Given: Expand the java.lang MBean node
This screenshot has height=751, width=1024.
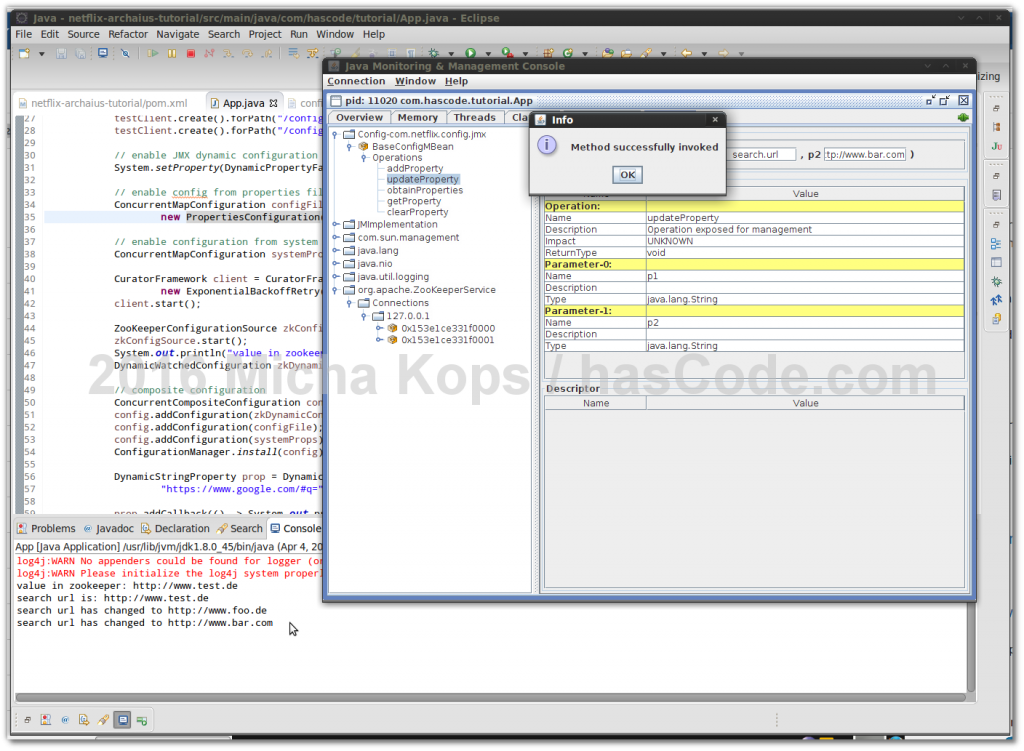Looking at the screenshot, I should pyautogui.click(x=335, y=251).
